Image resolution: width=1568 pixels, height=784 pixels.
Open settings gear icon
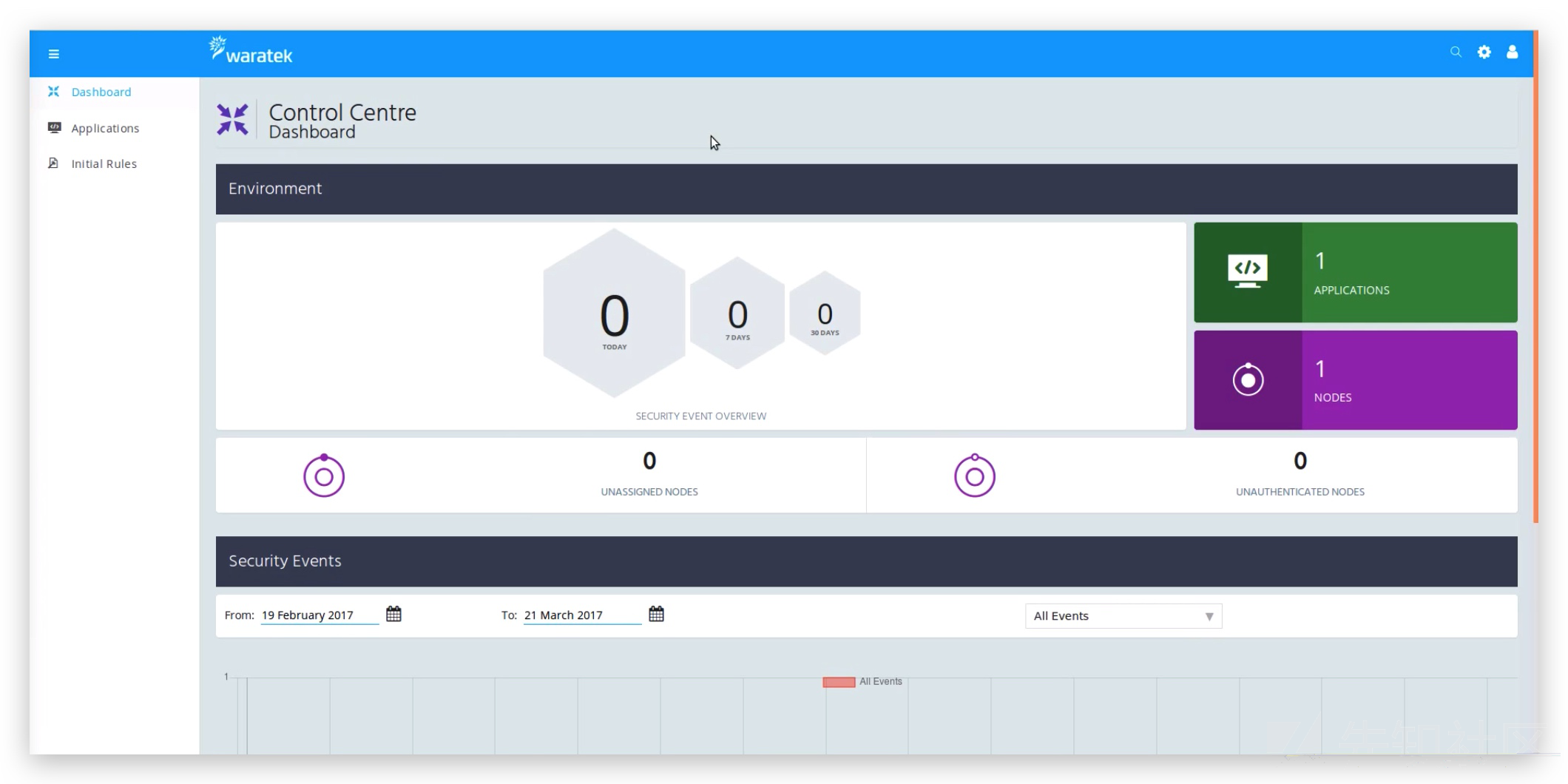1484,52
